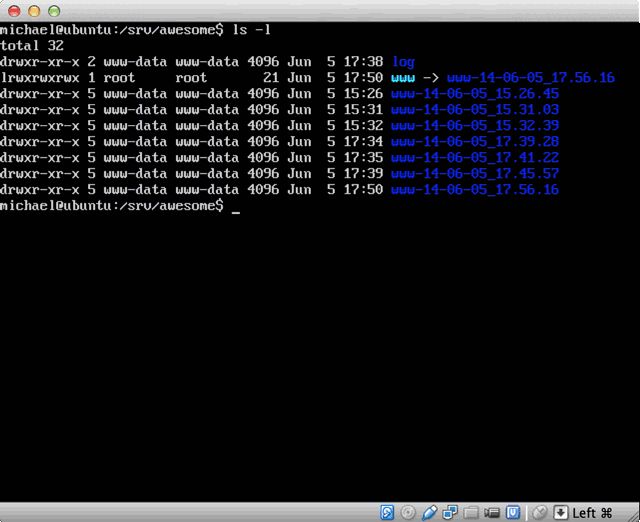Image resolution: width=640 pixels, height=522 pixels.
Task: Click directory 'www-14-06-05_15.26.45'
Action: tap(475, 94)
